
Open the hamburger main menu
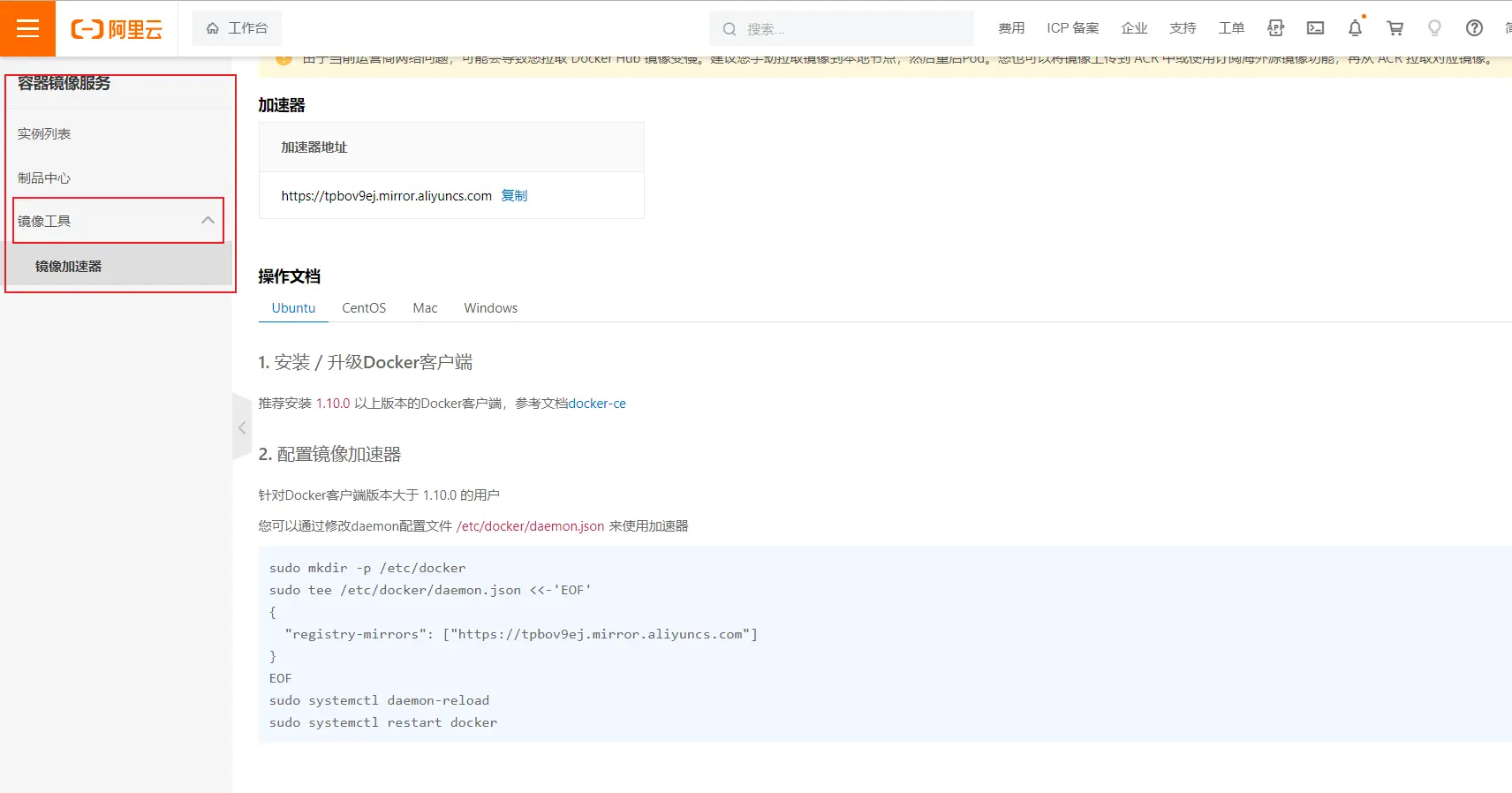click(x=27, y=28)
